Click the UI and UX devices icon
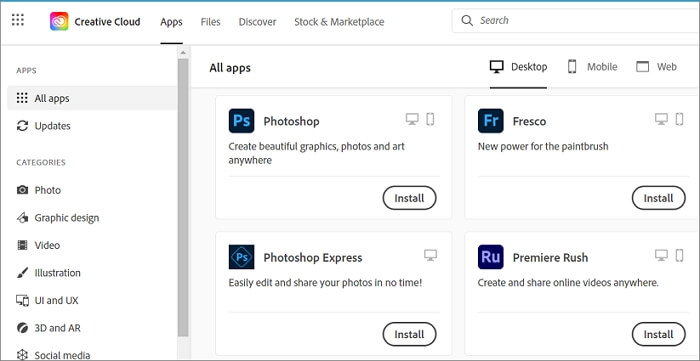Screen dimensions: 700x361 (x=22, y=300)
